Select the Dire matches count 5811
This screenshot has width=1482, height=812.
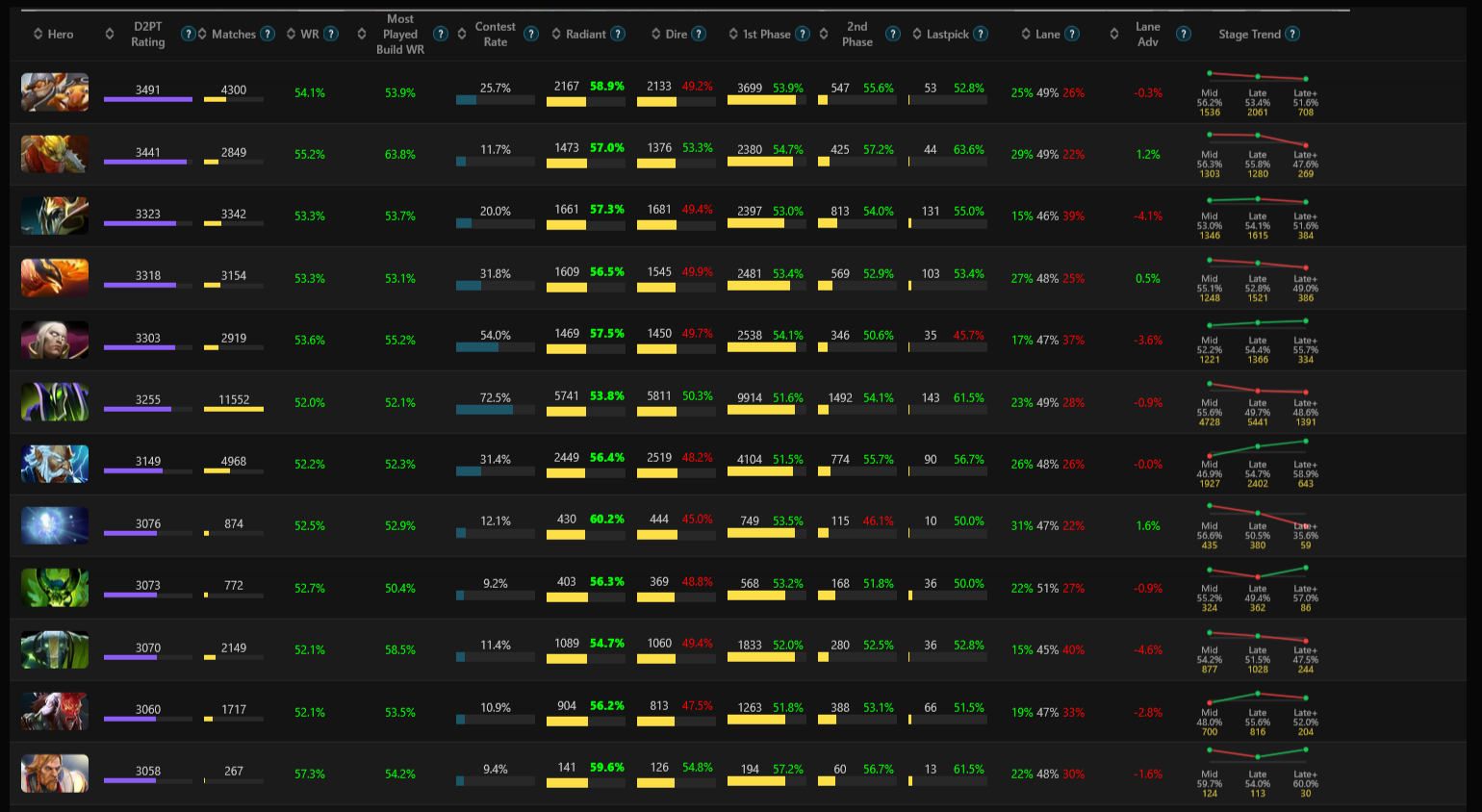pyautogui.click(x=659, y=396)
